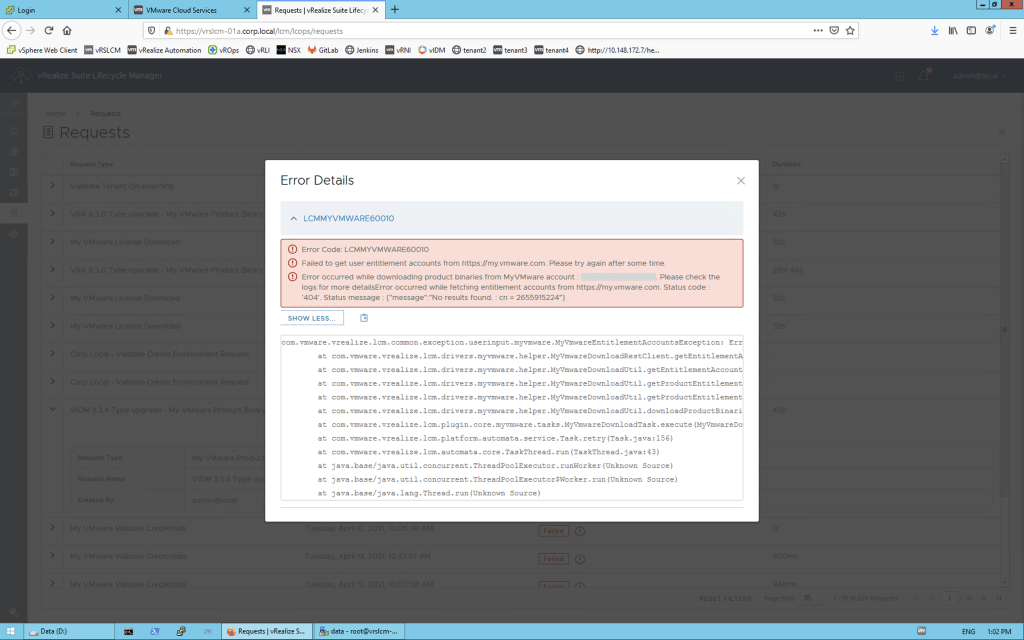The width and height of the screenshot is (1024, 640).
Task: Open a new browser tab
Action: pyautogui.click(x=395, y=9)
